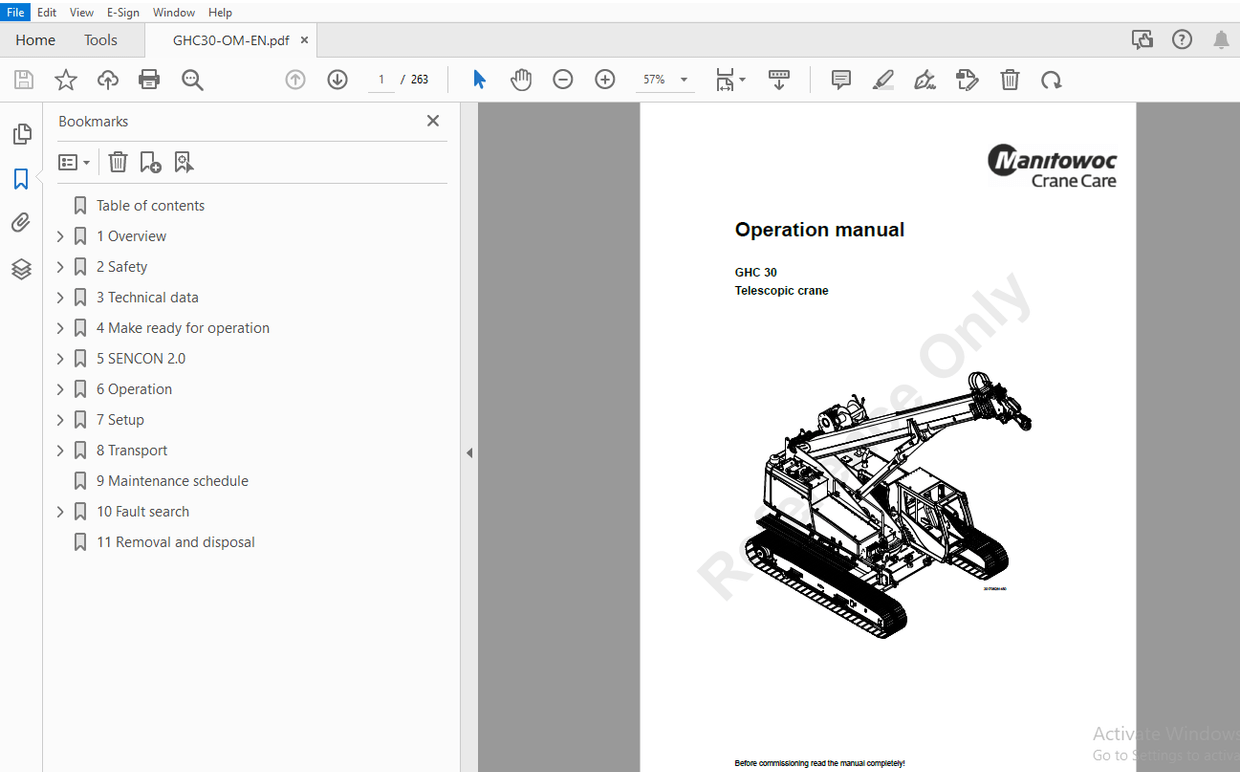Open the Fill & Sign tool
Image resolution: width=1240 pixels, height=772 pixels.
point(925,79)
